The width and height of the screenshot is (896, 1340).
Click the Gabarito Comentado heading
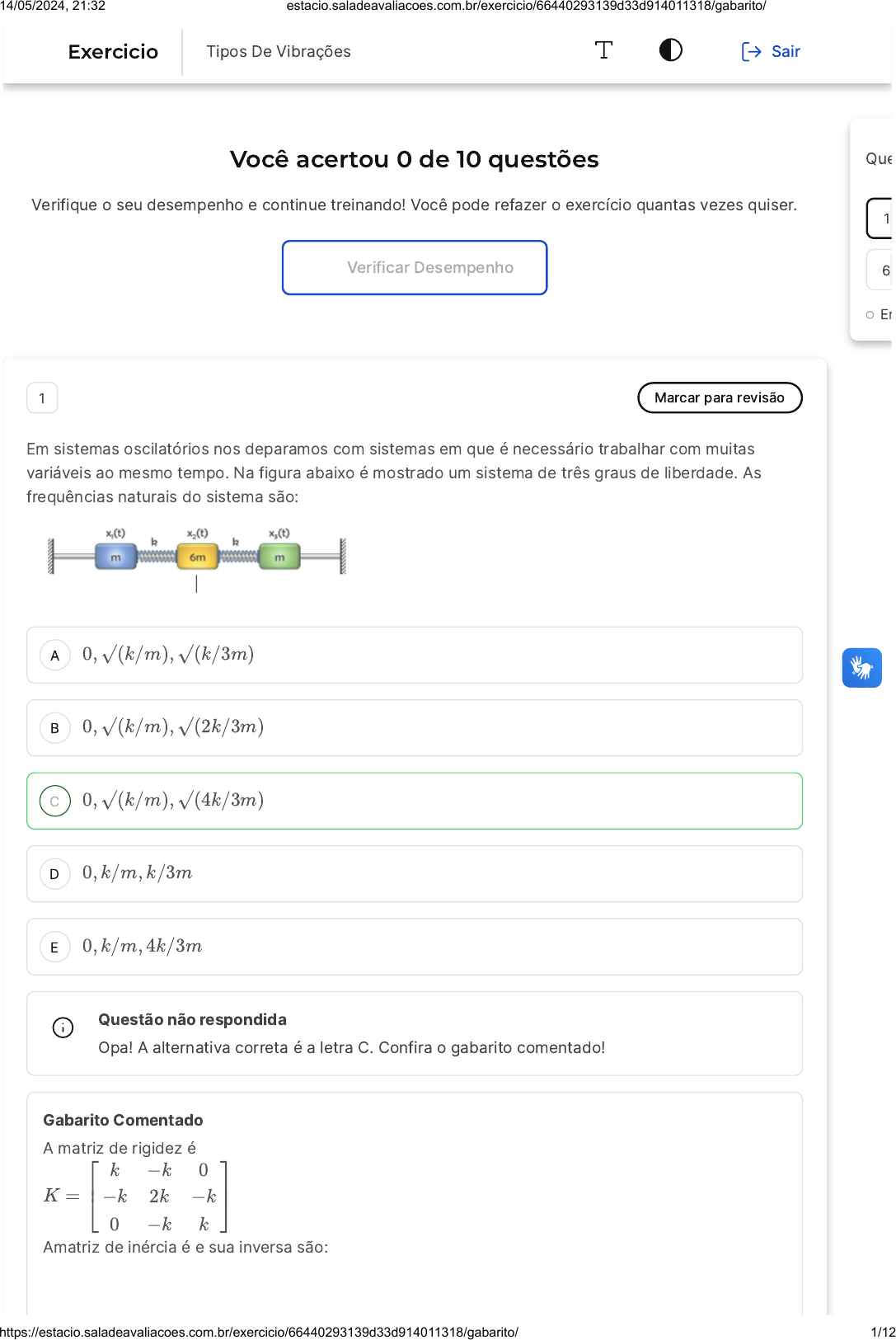(x=123, y=1120)
